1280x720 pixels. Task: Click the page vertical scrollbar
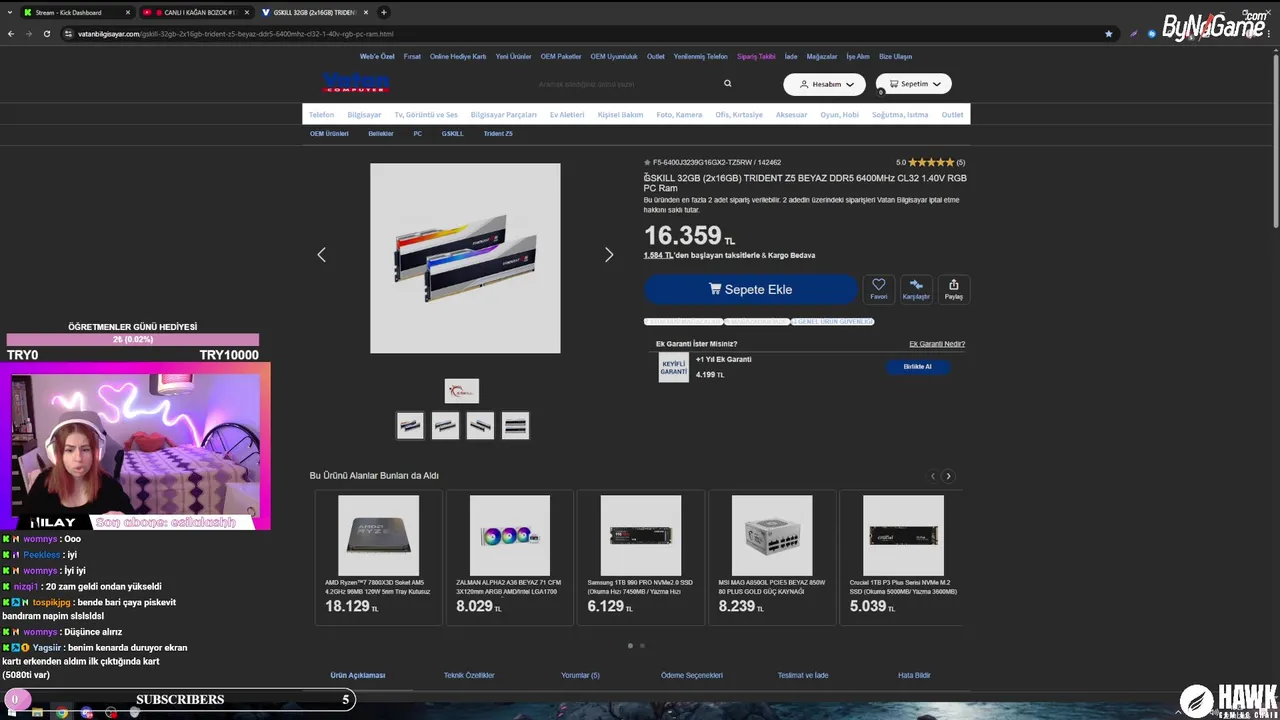pos(1275,140)
